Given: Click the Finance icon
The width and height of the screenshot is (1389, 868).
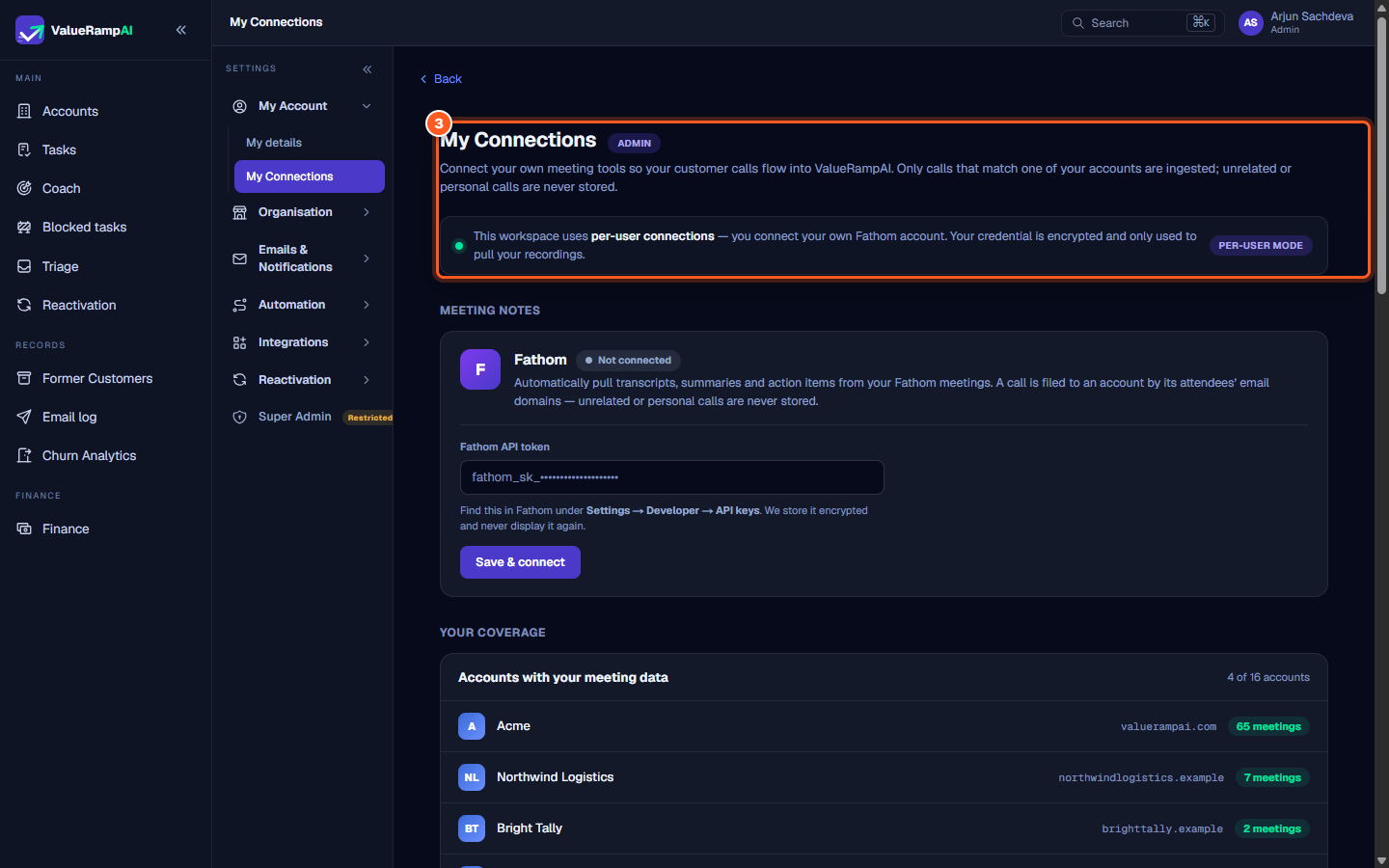Looking at the screenshot, I should pos(24,529).
